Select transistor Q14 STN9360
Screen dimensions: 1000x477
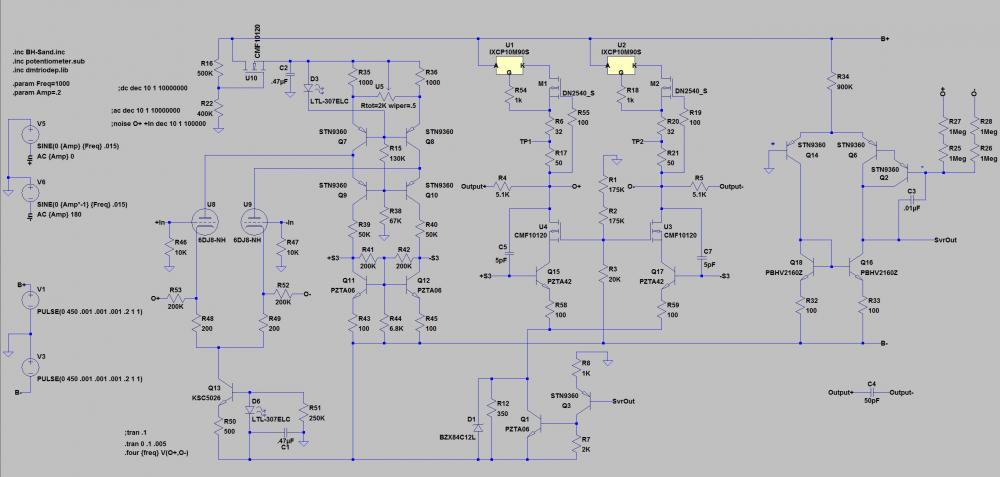(x=794, y=148)
